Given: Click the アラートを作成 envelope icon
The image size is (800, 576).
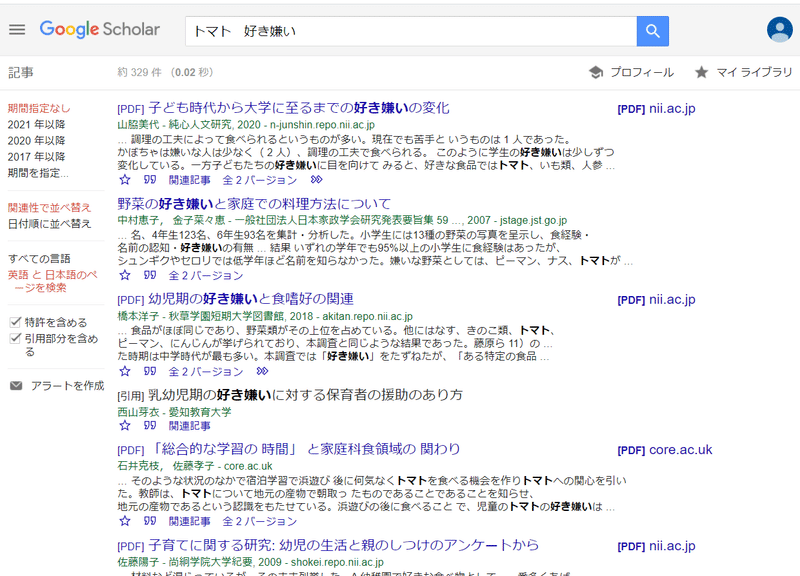Looking at the screenshot, I should pos(16,386).
